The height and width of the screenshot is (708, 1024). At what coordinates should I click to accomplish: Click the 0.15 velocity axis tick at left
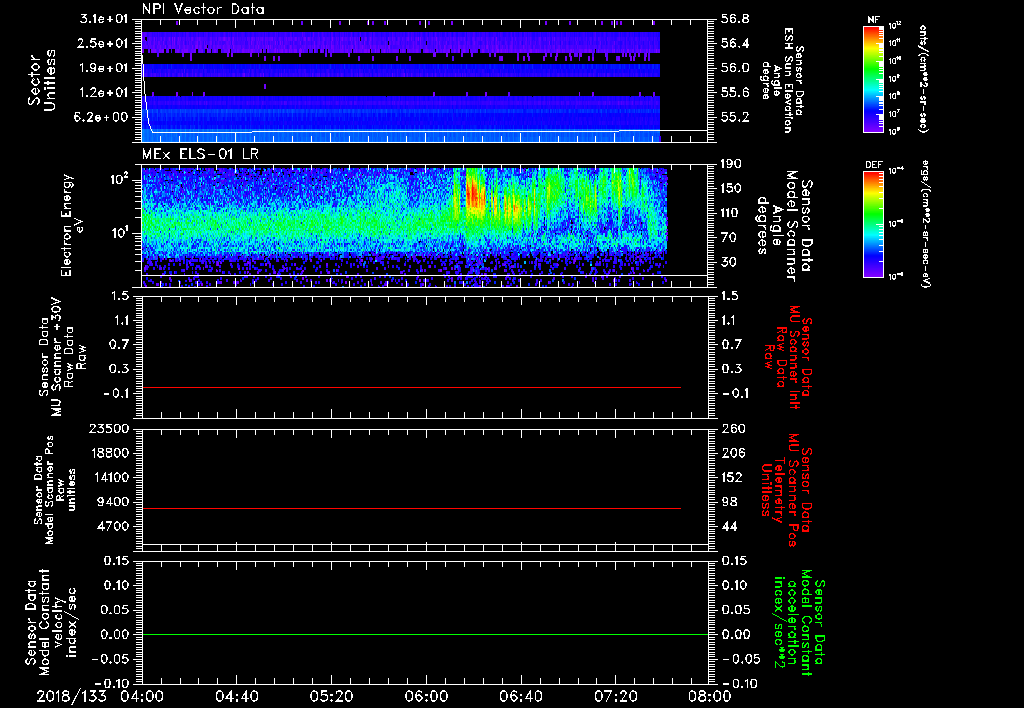(x=116, y=560)
